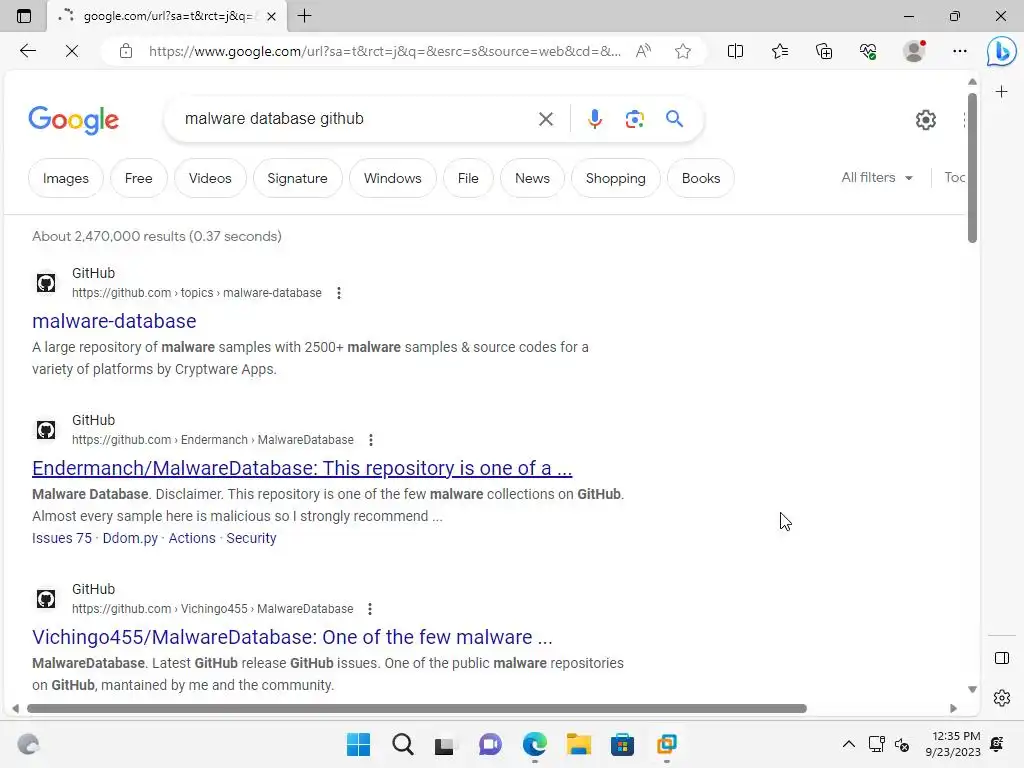Select the News filter chip

tap(532, 178)
